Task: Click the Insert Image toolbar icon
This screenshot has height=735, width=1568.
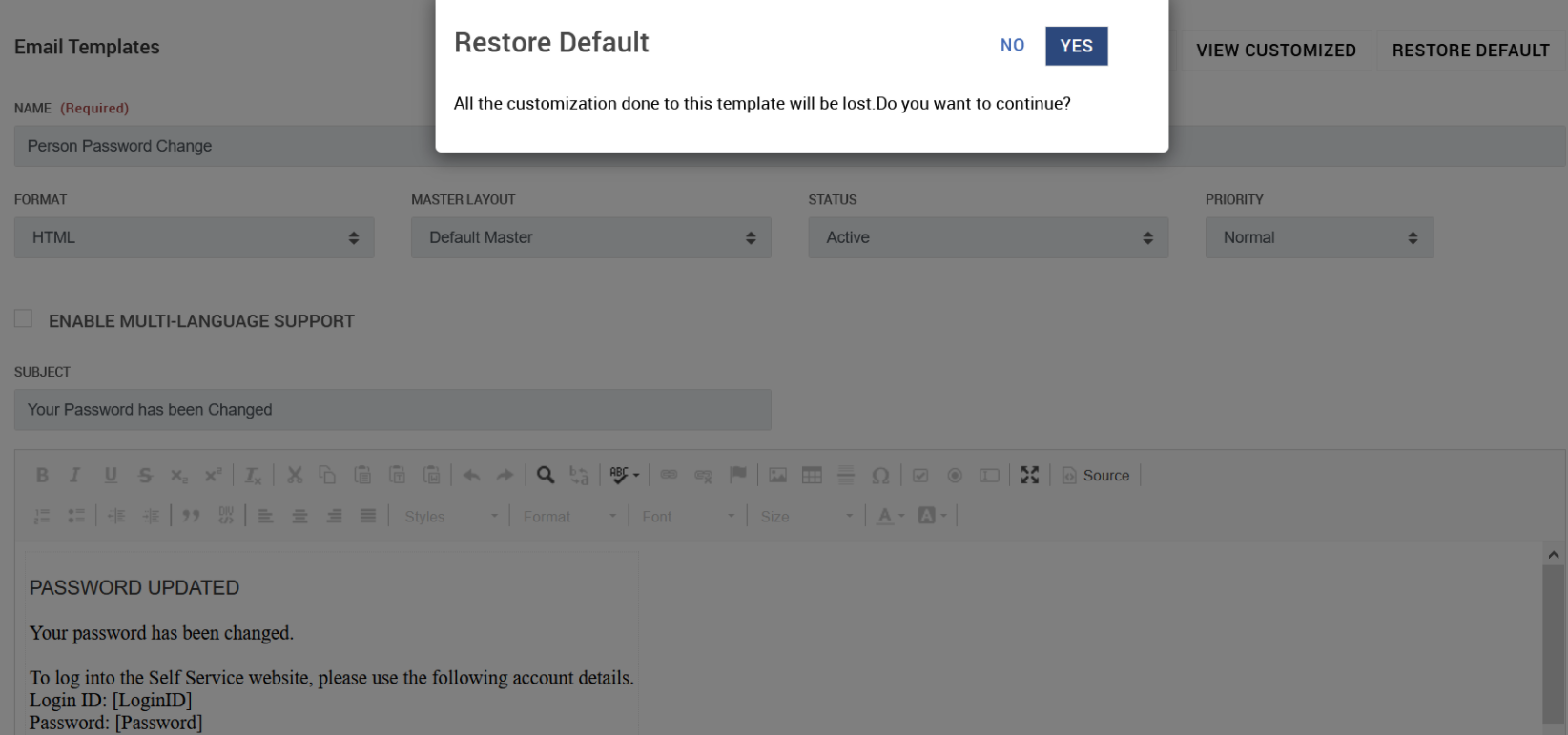Action: [778, 475]
